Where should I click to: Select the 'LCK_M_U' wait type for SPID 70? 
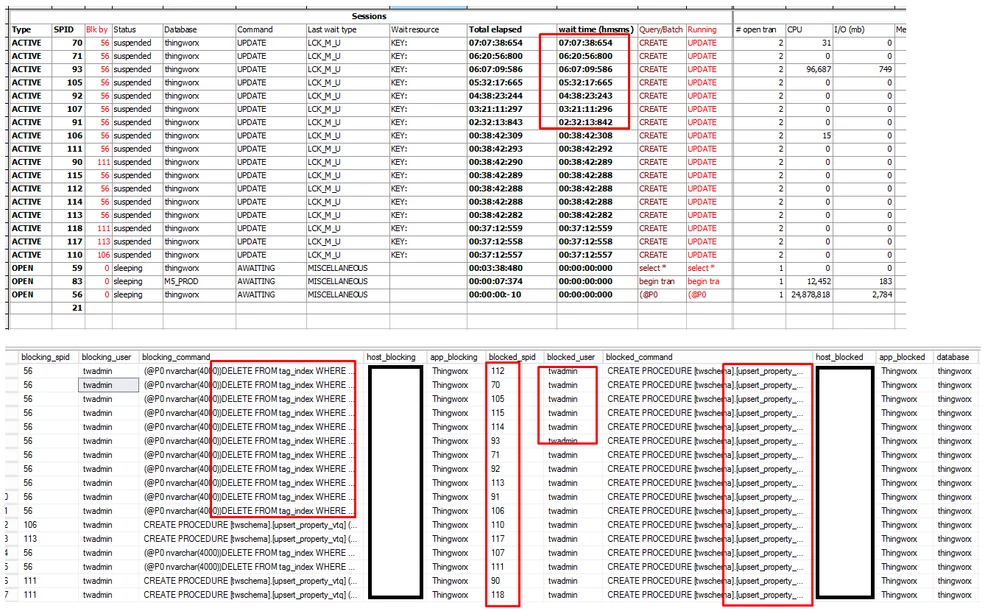(x=324, y=43)
